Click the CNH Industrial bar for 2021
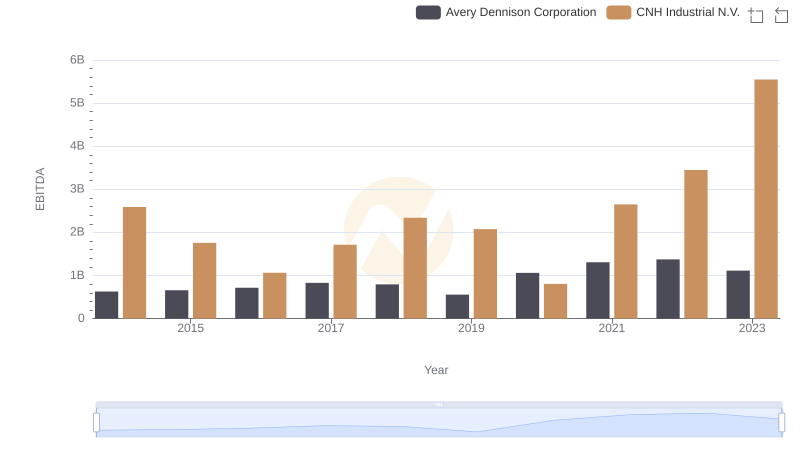Image resolution: width=800 pixels, height=461 pixels. click(626, 261)
